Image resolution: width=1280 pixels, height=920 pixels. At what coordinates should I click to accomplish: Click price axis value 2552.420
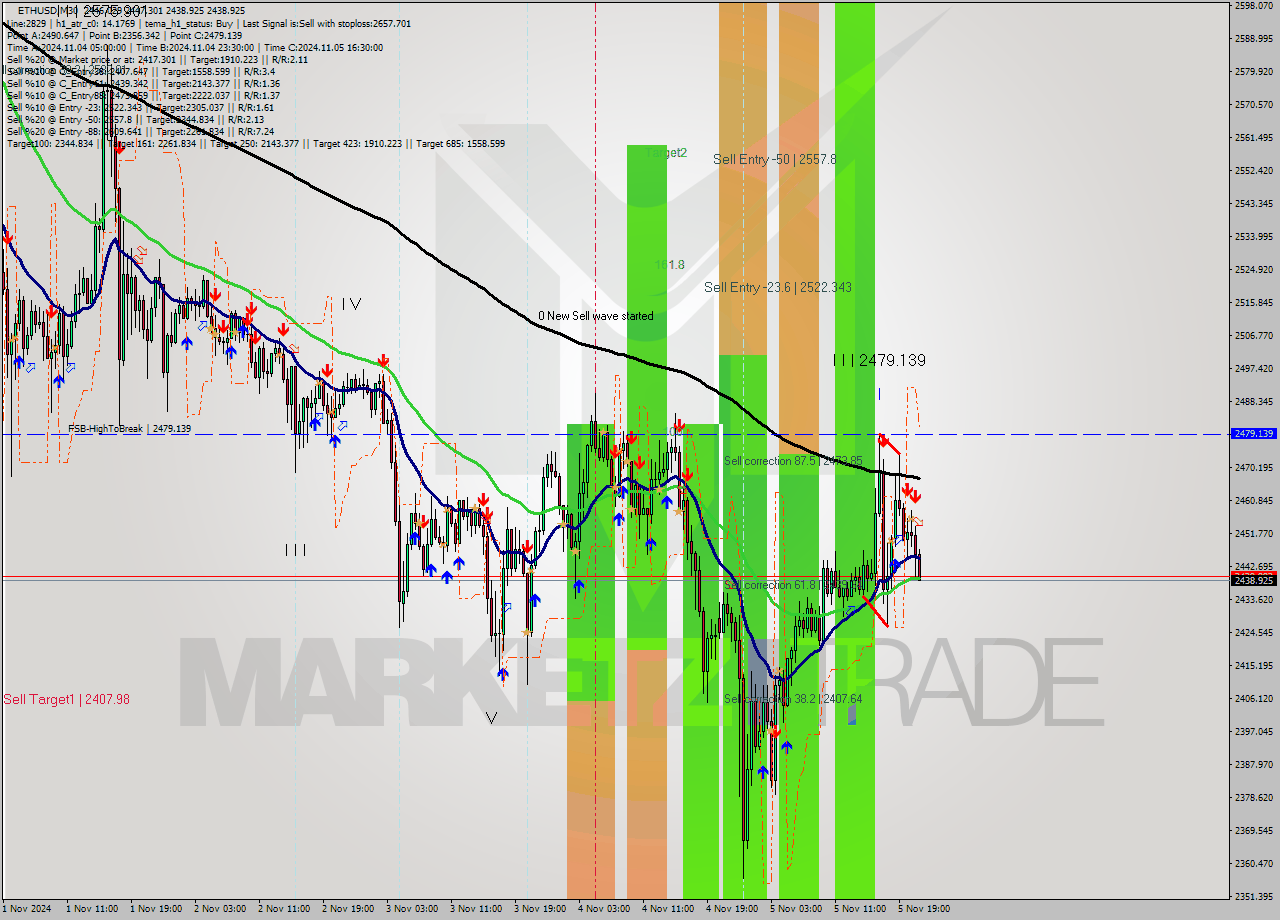point(1254,170)
